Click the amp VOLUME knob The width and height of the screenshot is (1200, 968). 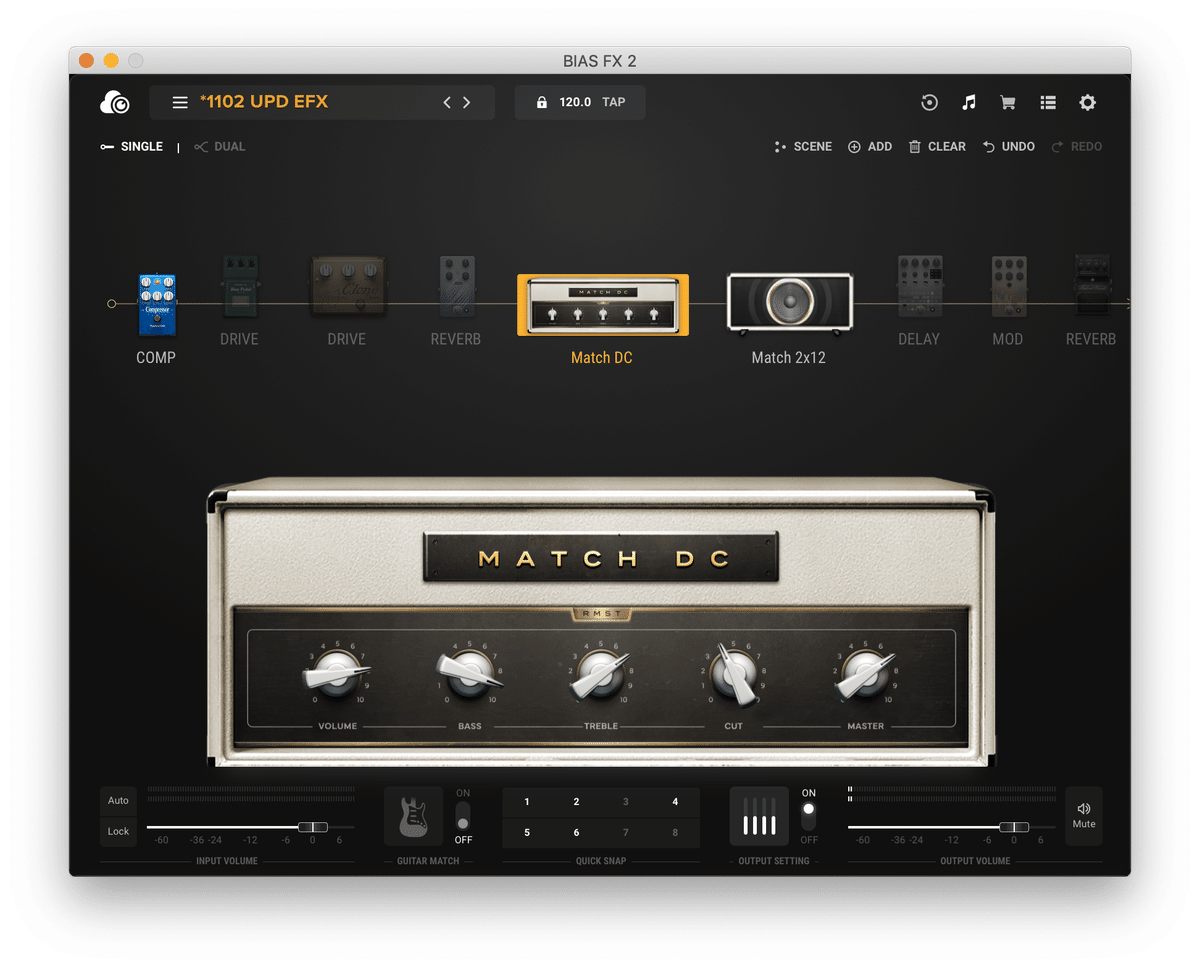pos(337,673)
